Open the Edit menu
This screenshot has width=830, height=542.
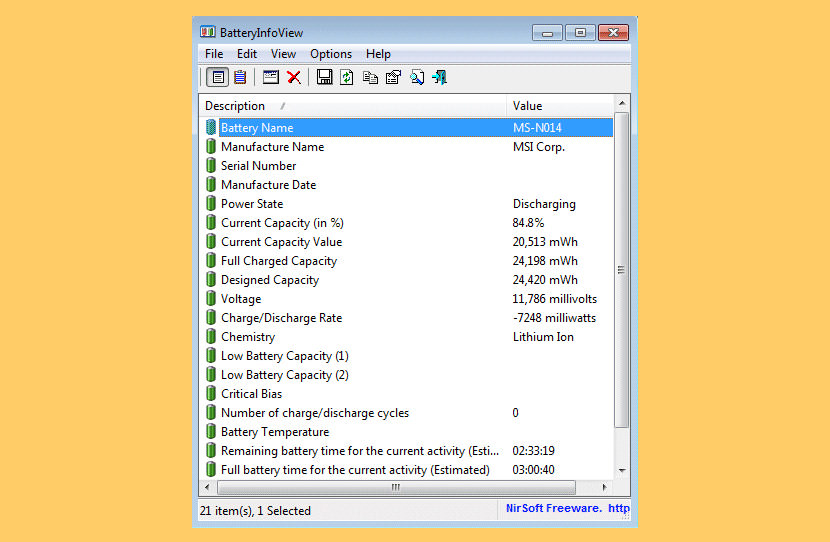pyautogui.click(x=247, y=54)
